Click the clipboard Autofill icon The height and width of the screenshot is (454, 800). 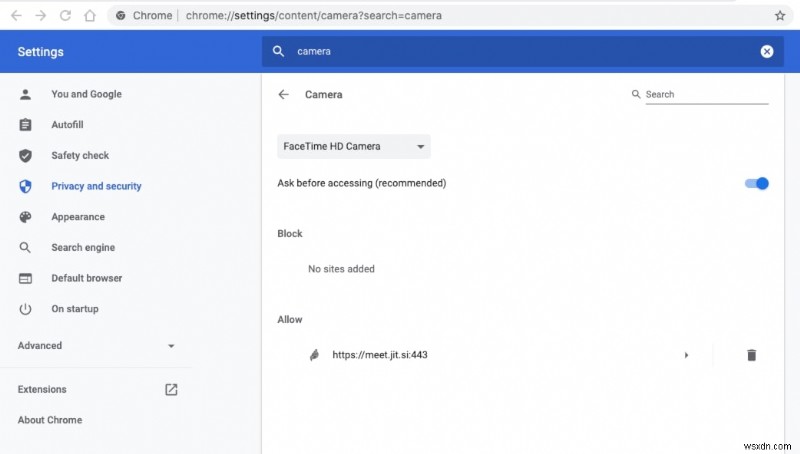(25, 125)
